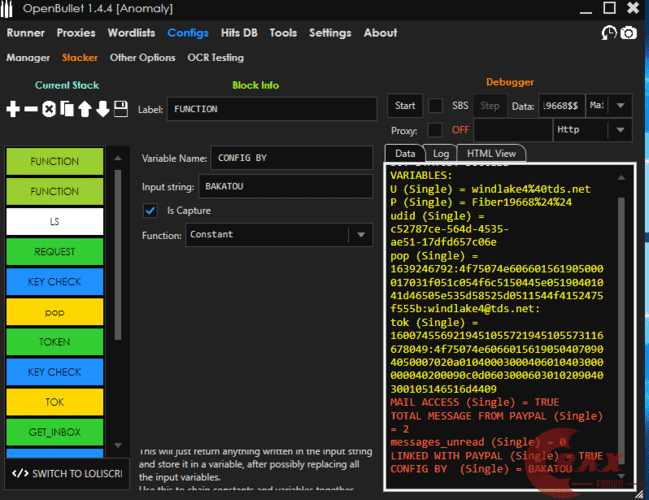Open the wordlist type dropdown beside Data
The image size is (649, 500).
click(x=621, y=106)
